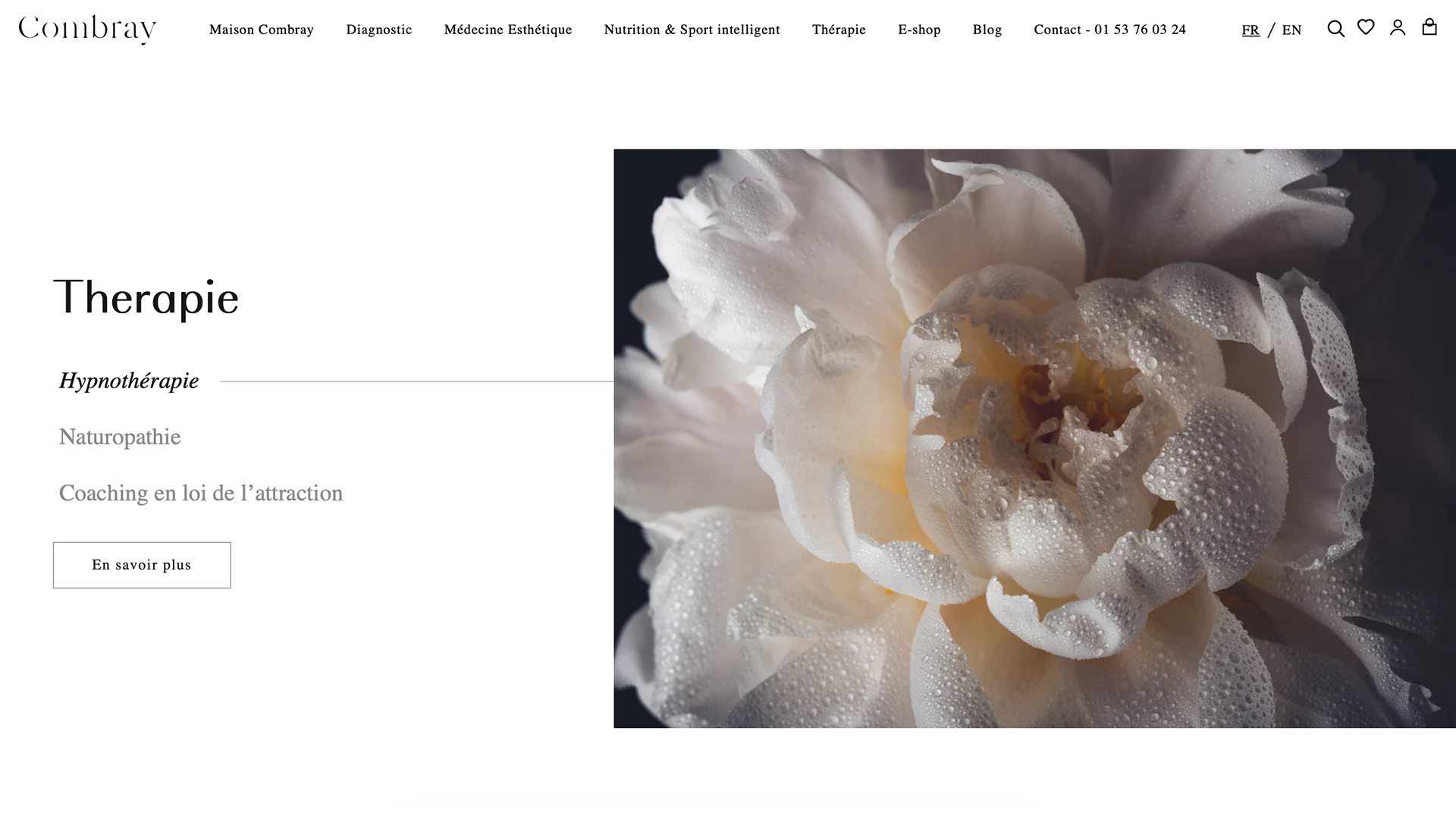Open the user account icon
The image size is (1456, 819).
tap(1398, 28)
